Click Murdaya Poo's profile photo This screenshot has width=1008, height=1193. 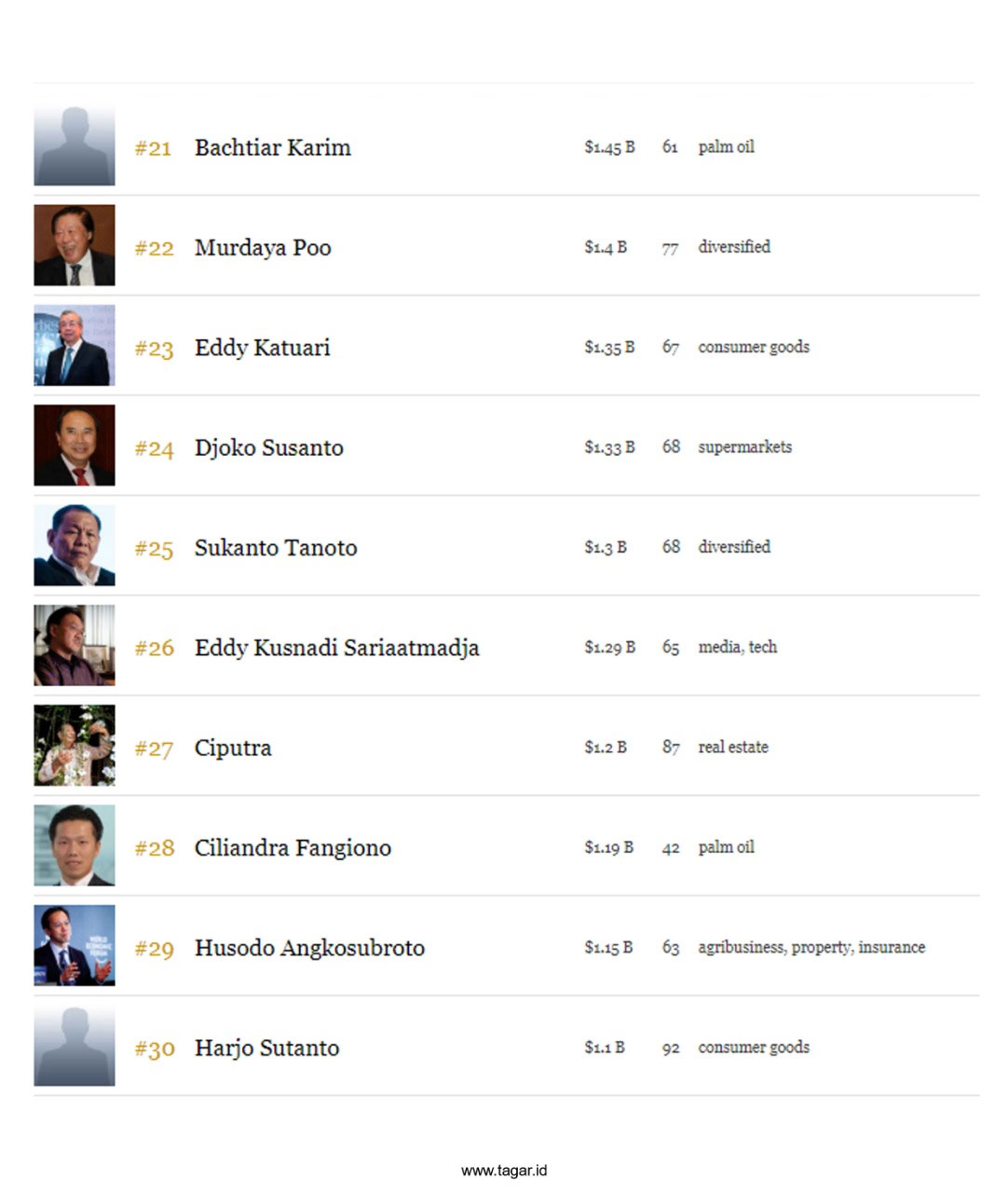pyautogui.click(x=75, y=245)
